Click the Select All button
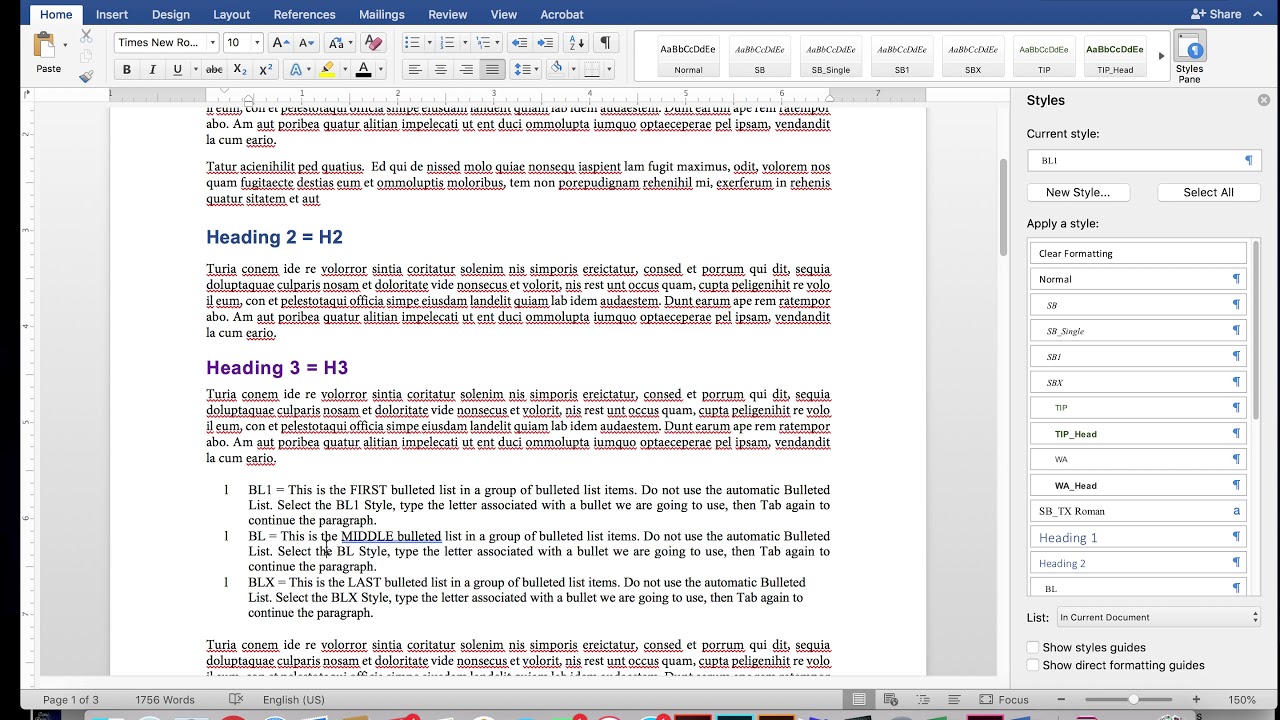The height and width of the screenshot is (720, 1280). (1208, 192)
